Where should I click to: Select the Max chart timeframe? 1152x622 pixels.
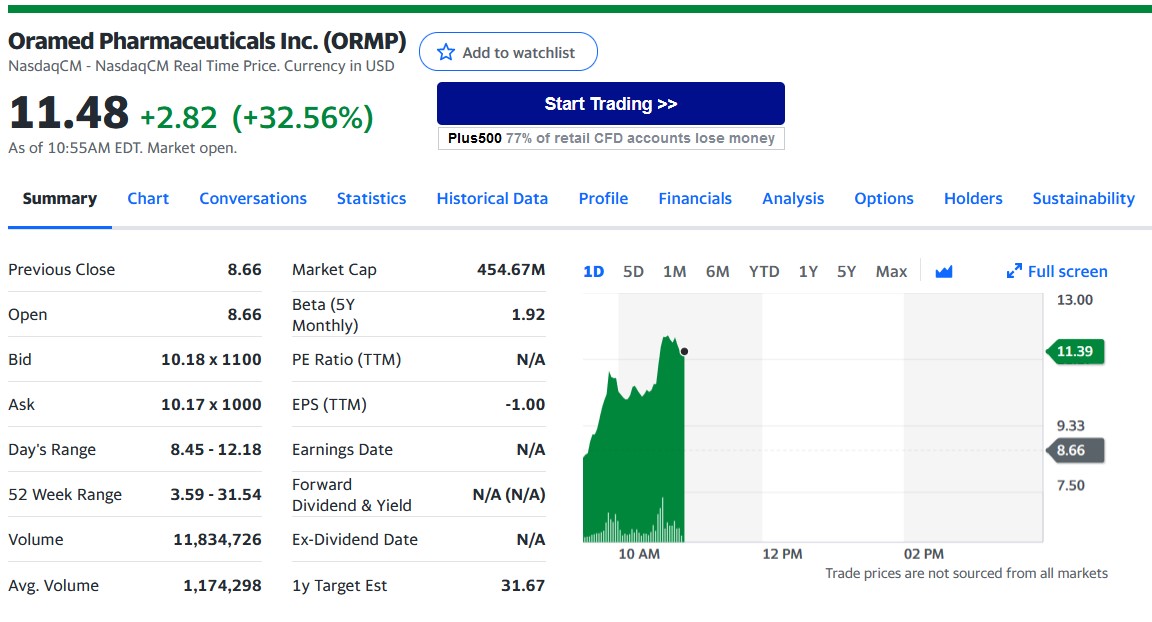(x=890, y=270)
